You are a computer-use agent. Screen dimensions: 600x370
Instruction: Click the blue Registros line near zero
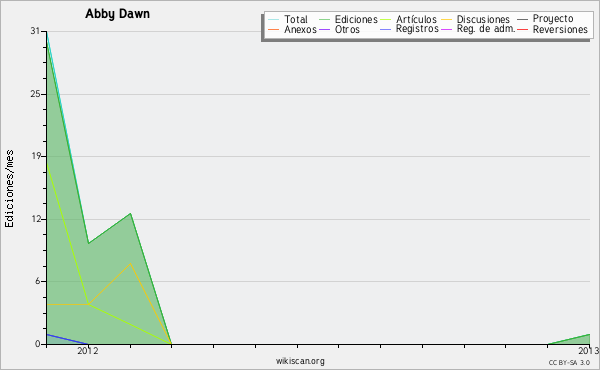click(67, 339)
